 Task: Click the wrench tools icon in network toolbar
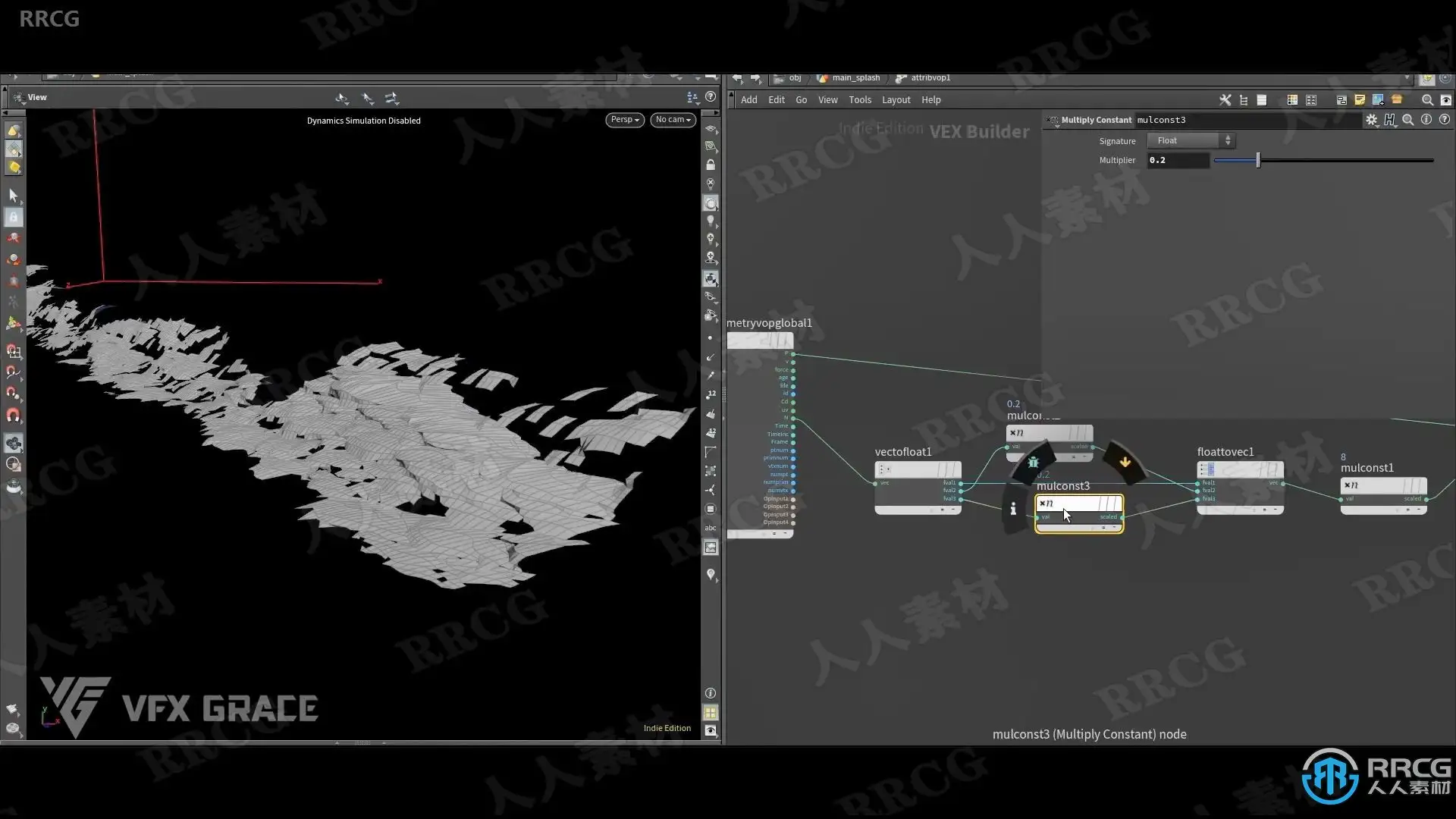(x=1225, y=100)
